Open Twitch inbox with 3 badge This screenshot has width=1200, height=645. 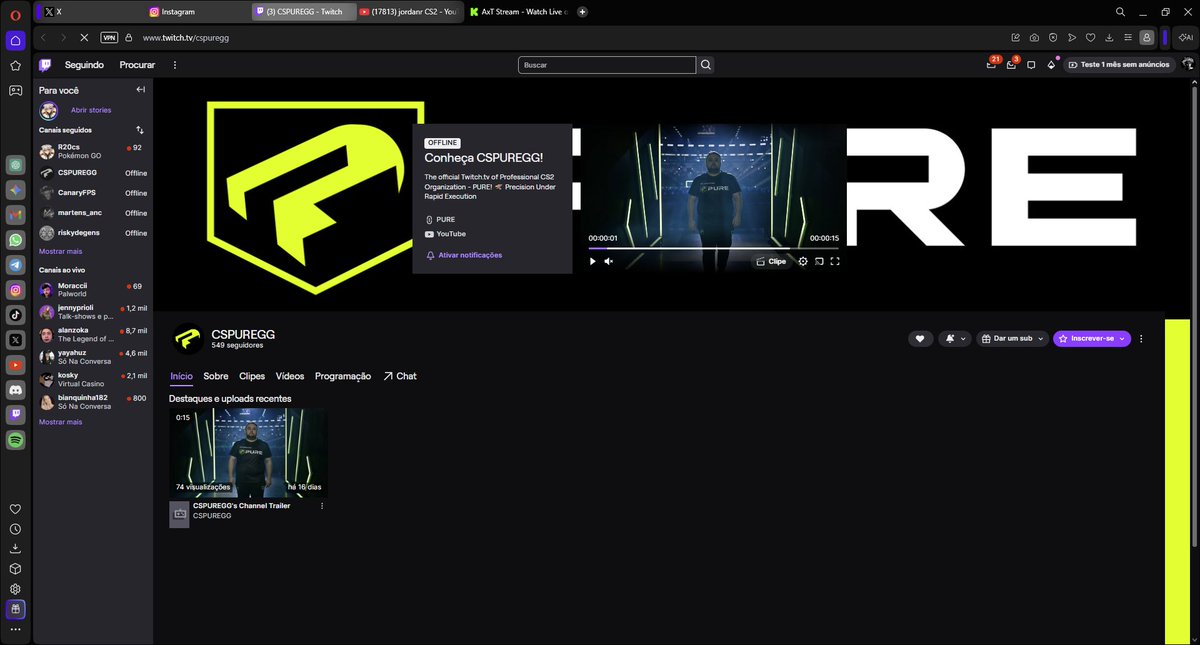pyautogui.click(x=1012, y=64)
